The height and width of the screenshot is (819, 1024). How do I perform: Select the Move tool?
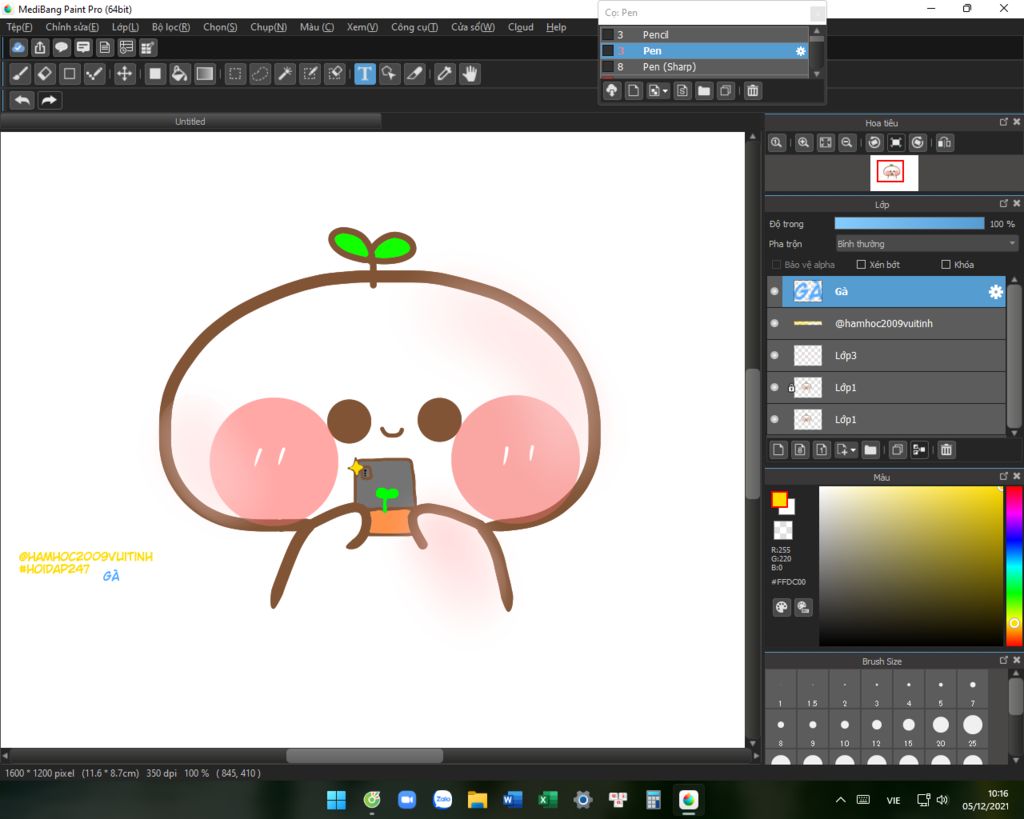tap(124, 74)
